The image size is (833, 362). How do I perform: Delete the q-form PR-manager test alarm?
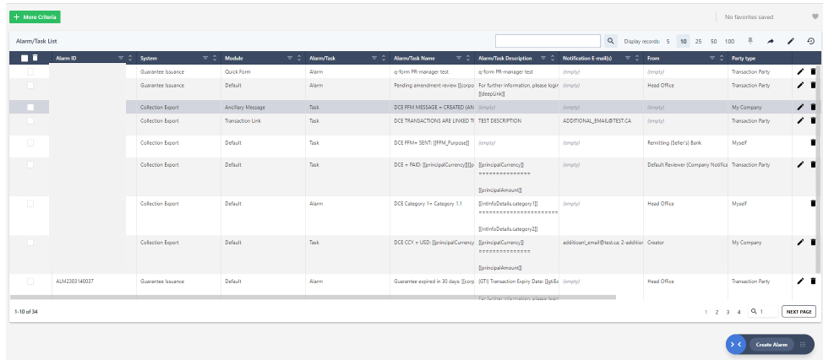[x=813, y=71]
